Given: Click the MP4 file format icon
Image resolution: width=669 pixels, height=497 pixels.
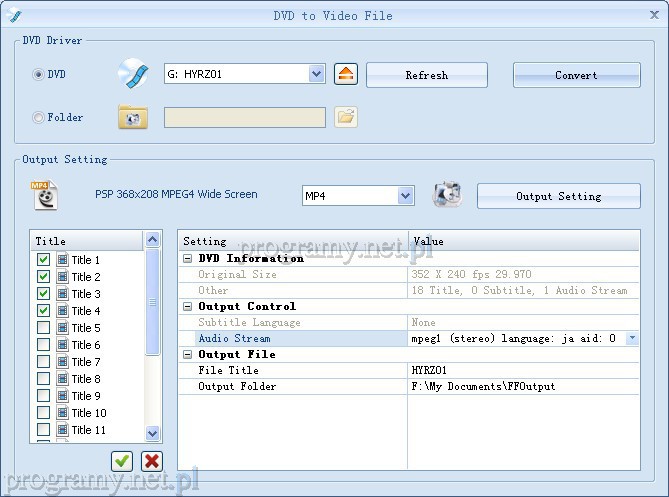Looking at the screenshot, I should (44, 195).
